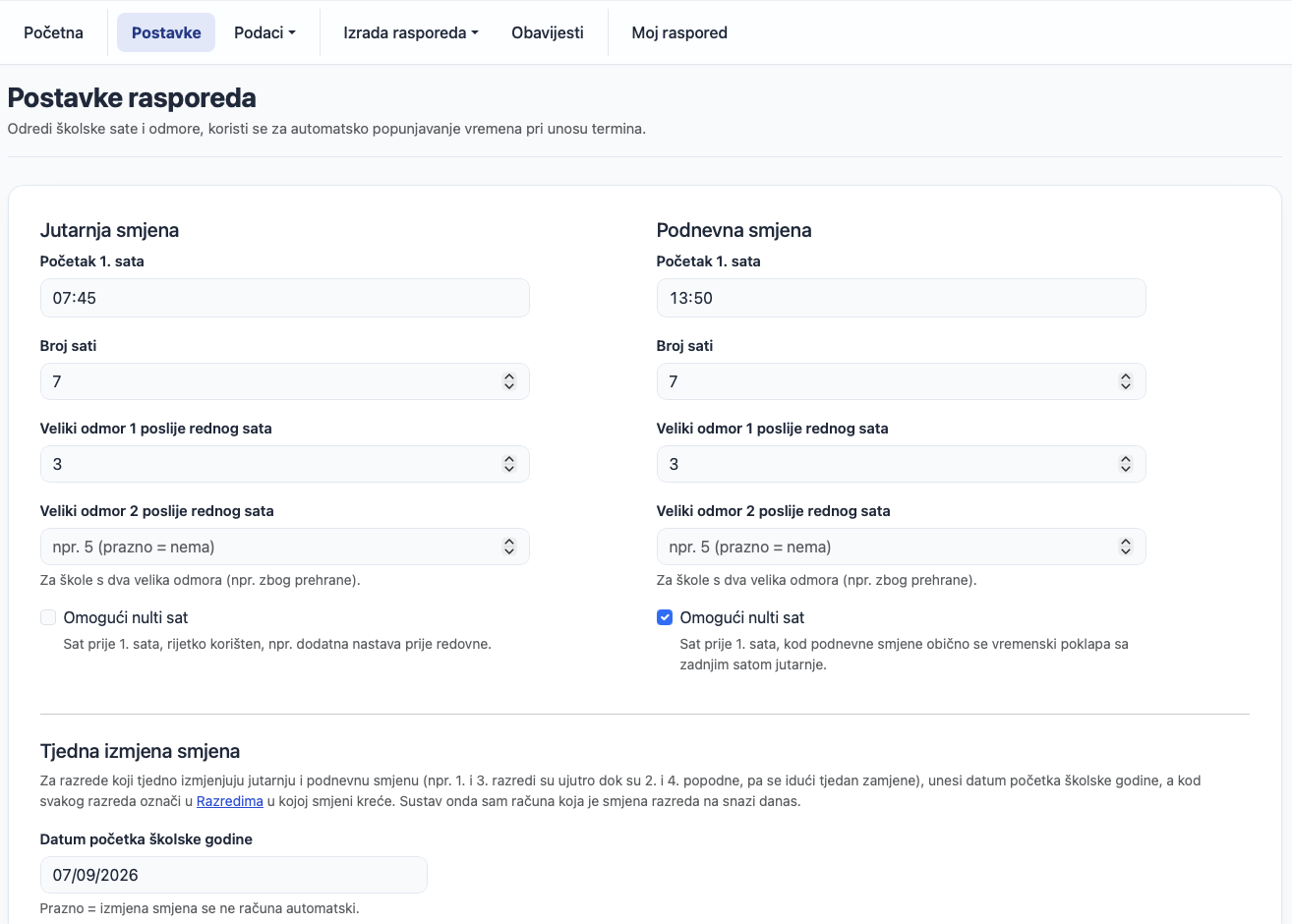This screenshot has width=1292, height=924.
Task: Open the Obavijesti page
Action: 548,32
